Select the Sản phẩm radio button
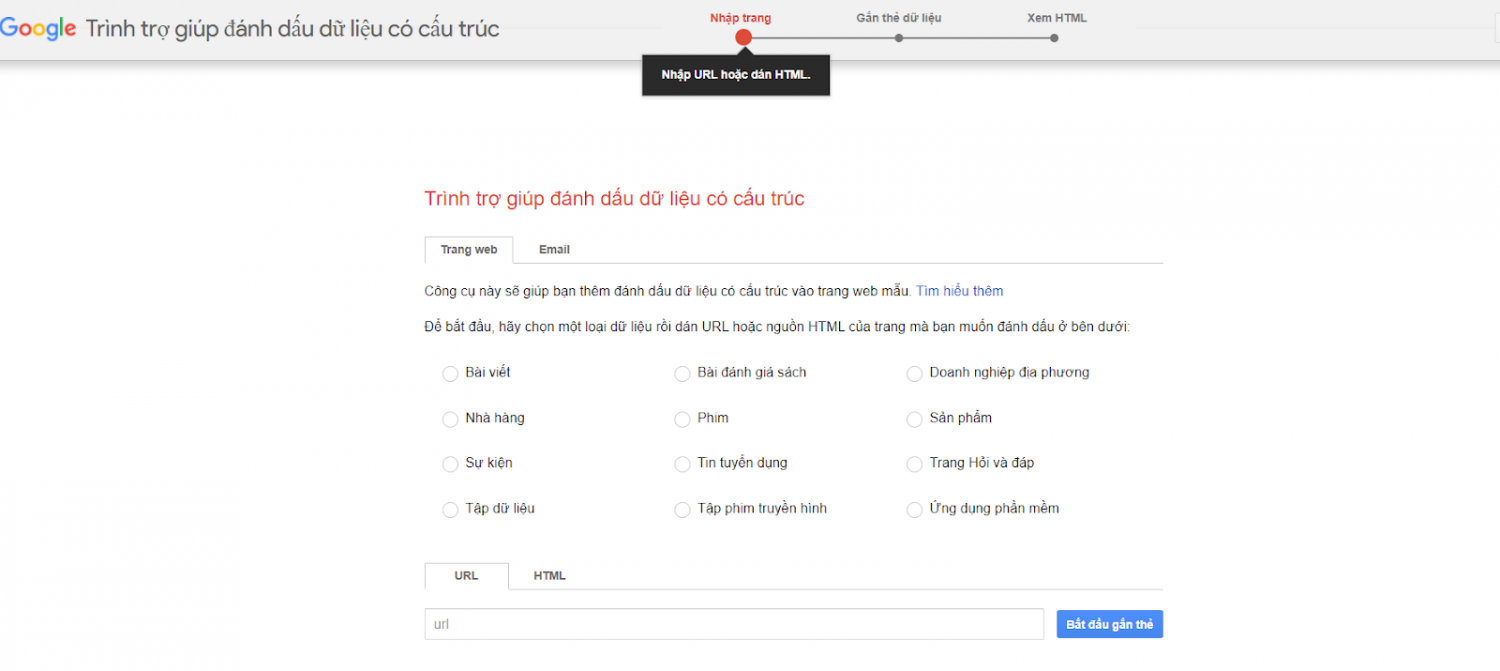This screenshot has width=1500, height=671. coord(914,419)
